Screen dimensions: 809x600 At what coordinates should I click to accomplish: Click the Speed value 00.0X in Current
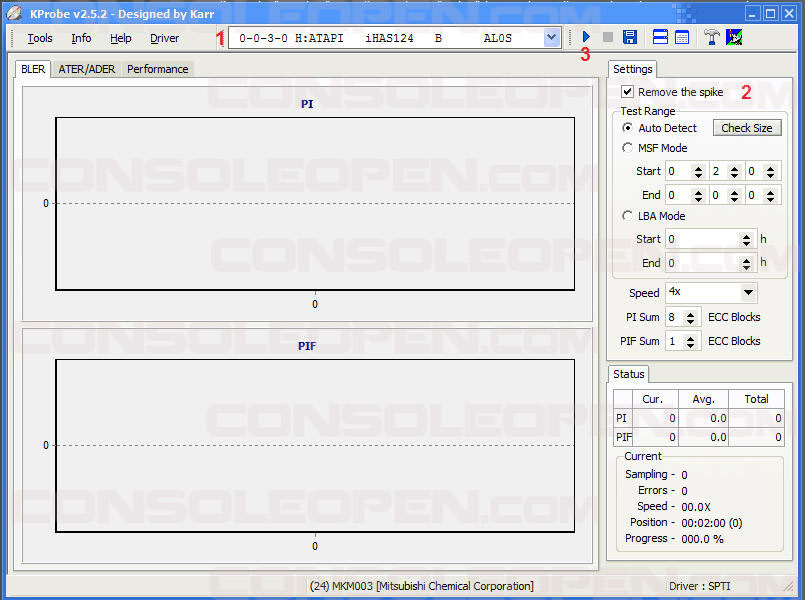pos(695,507)
